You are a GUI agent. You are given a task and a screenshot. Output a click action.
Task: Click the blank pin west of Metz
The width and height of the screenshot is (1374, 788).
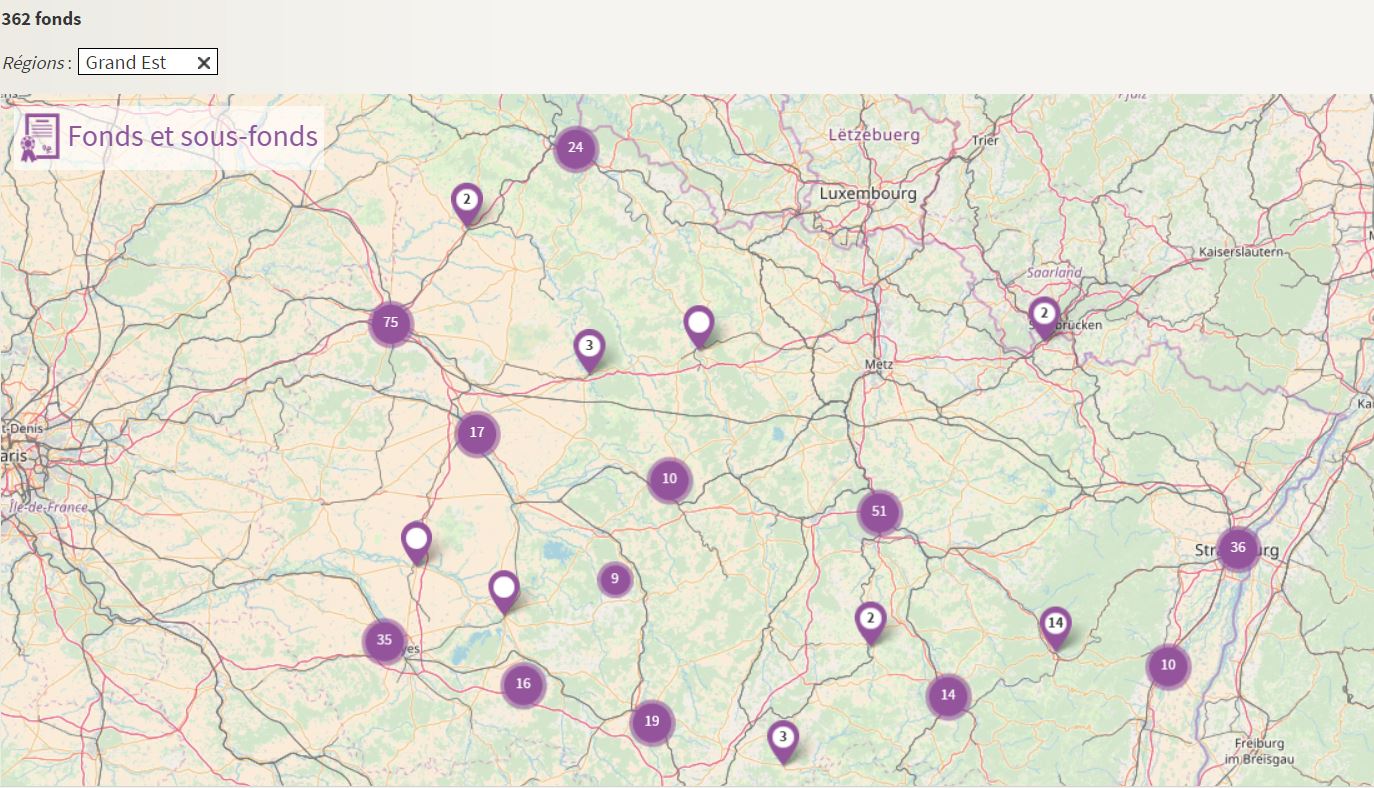699,326
